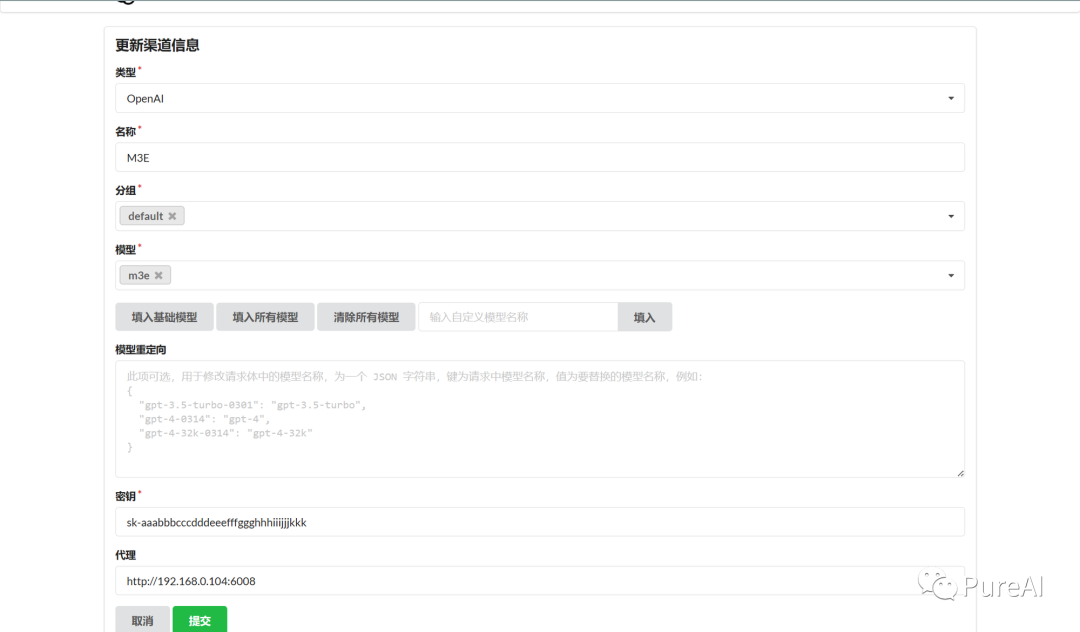Click the 模型 dropdown caret icon
This screenshot has width=1080, height=632.
point(951,275)
